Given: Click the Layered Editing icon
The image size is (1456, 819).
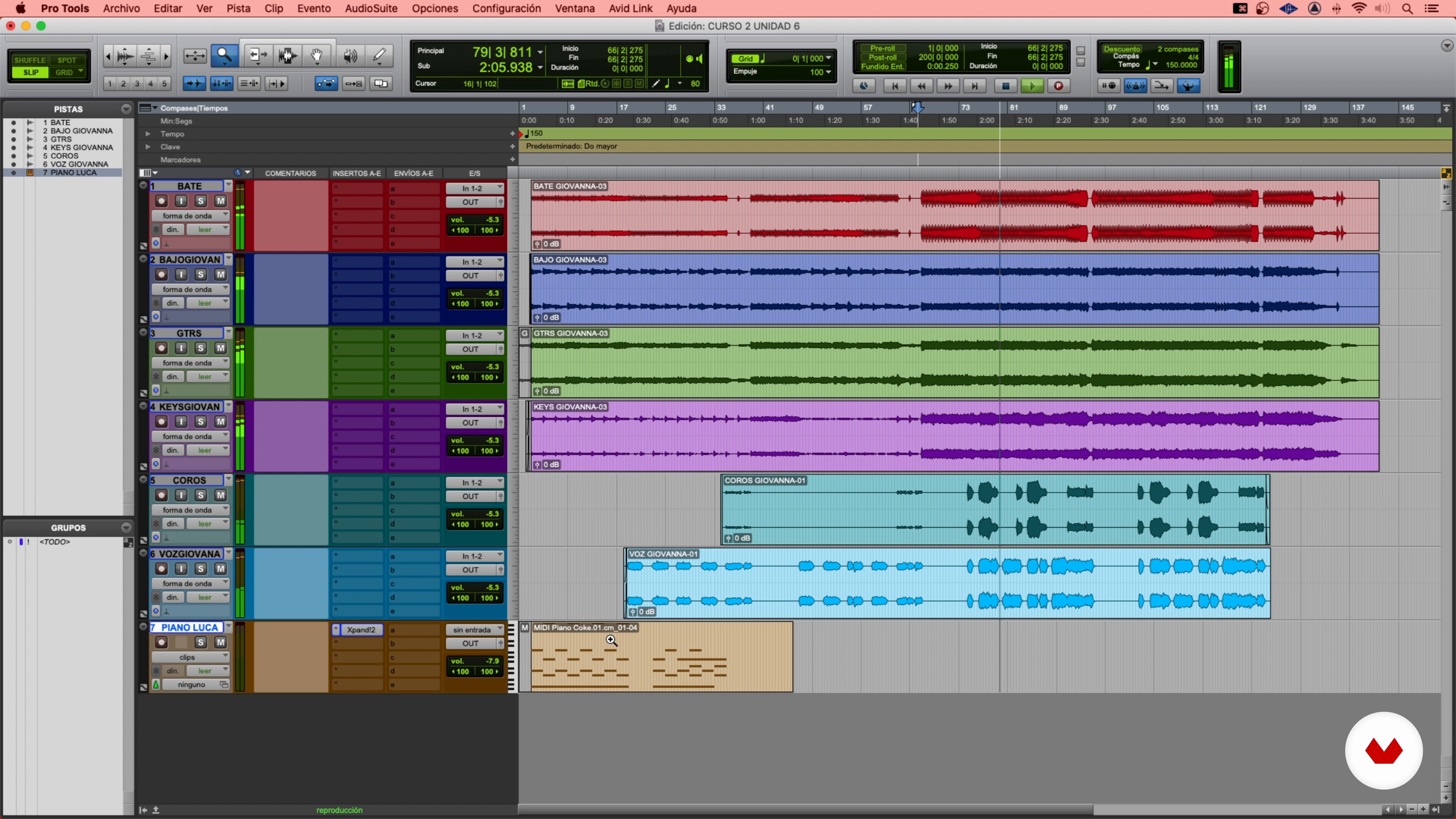Looking at the screenshot, I should coord(381,84).
